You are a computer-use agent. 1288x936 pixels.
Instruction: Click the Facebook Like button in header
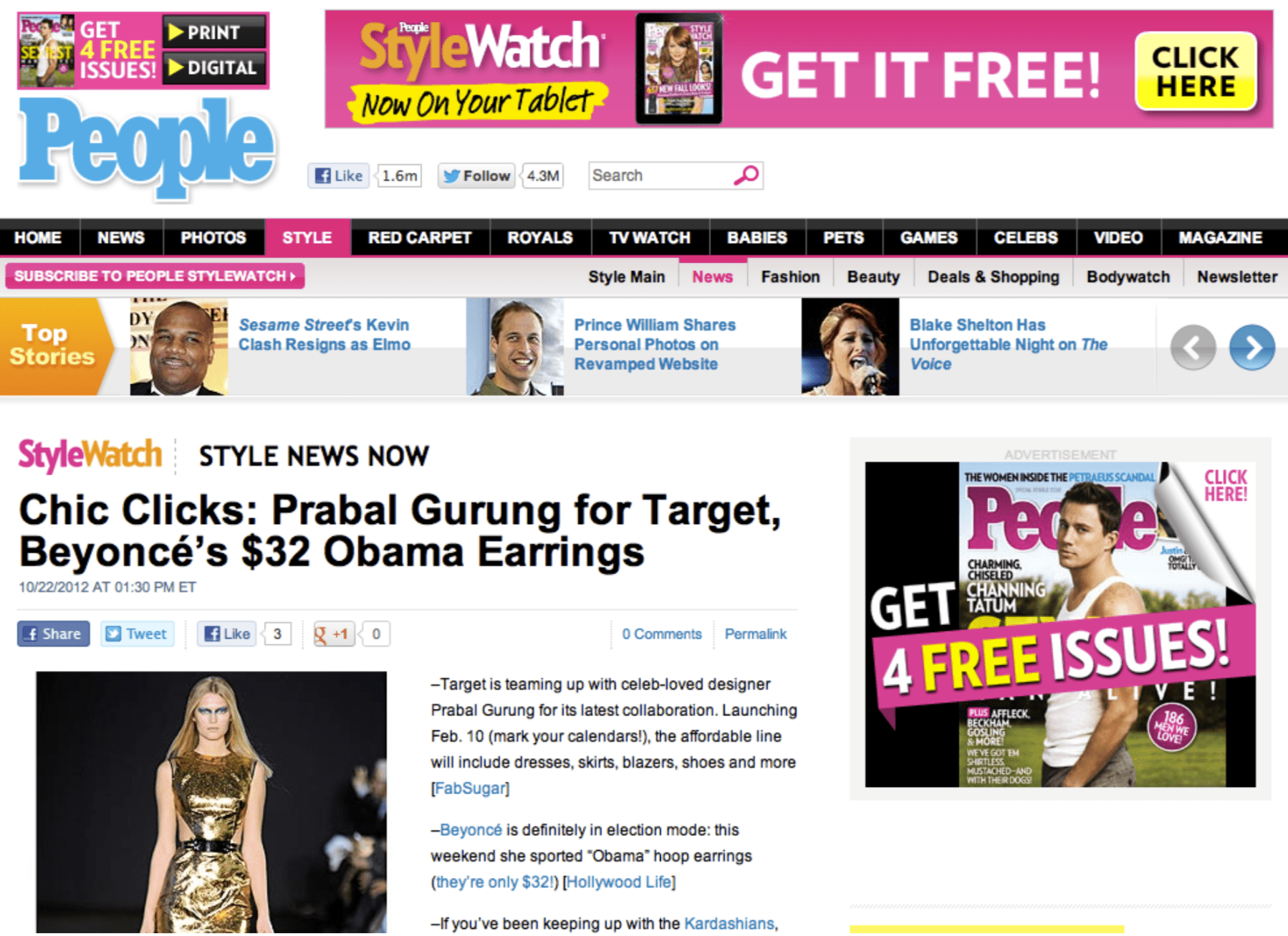(x=338, y=176)
